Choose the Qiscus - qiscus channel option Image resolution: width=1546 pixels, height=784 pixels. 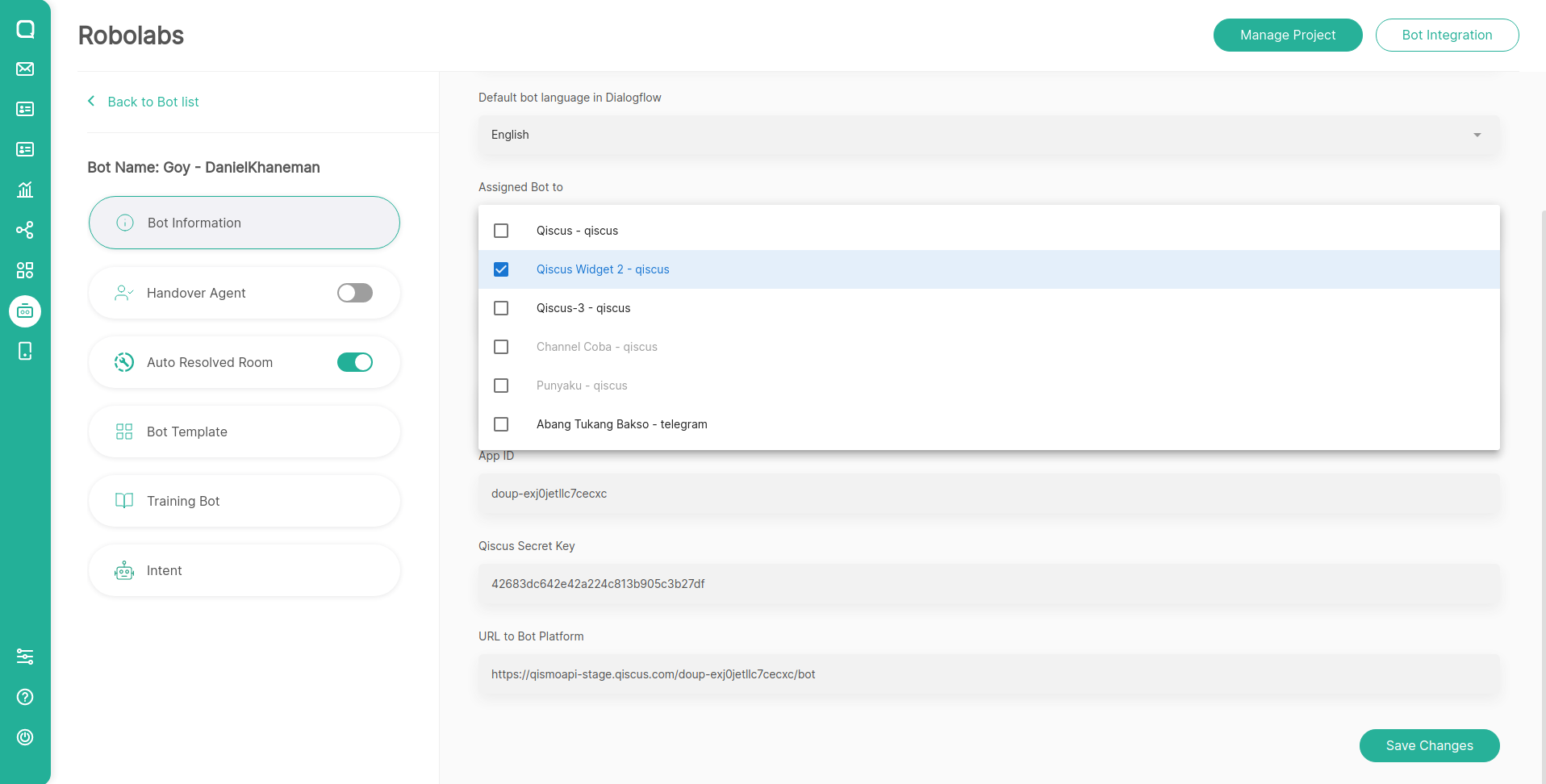click(577, 231)
